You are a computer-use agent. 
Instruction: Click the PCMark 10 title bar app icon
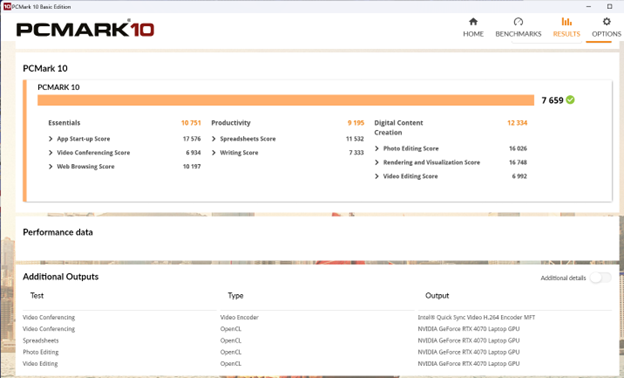(7, 6)
